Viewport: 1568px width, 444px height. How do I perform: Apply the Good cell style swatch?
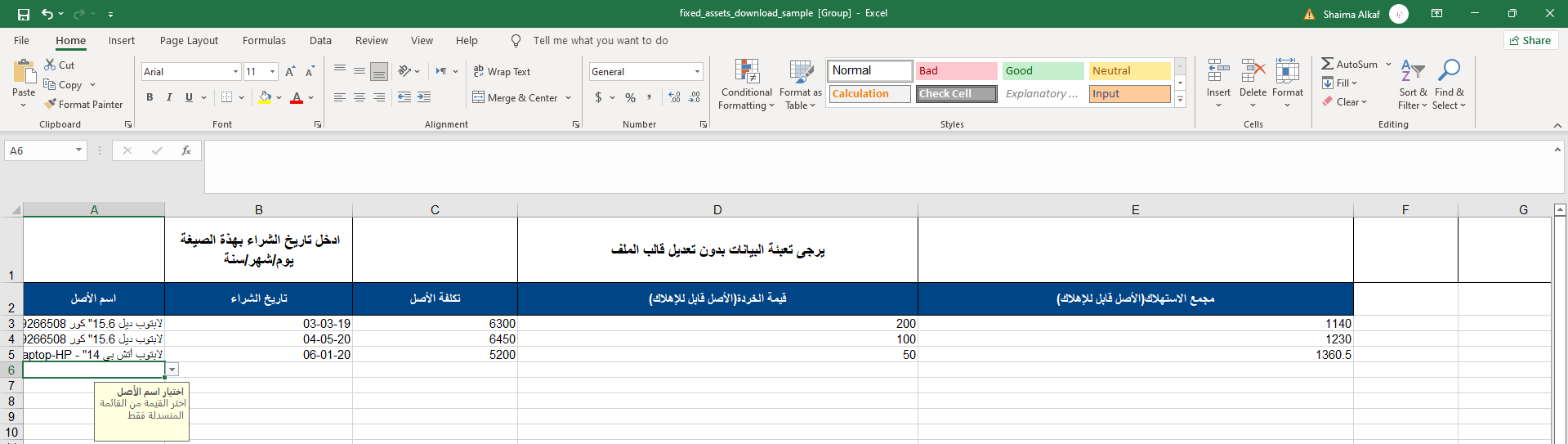point(1043,71)
